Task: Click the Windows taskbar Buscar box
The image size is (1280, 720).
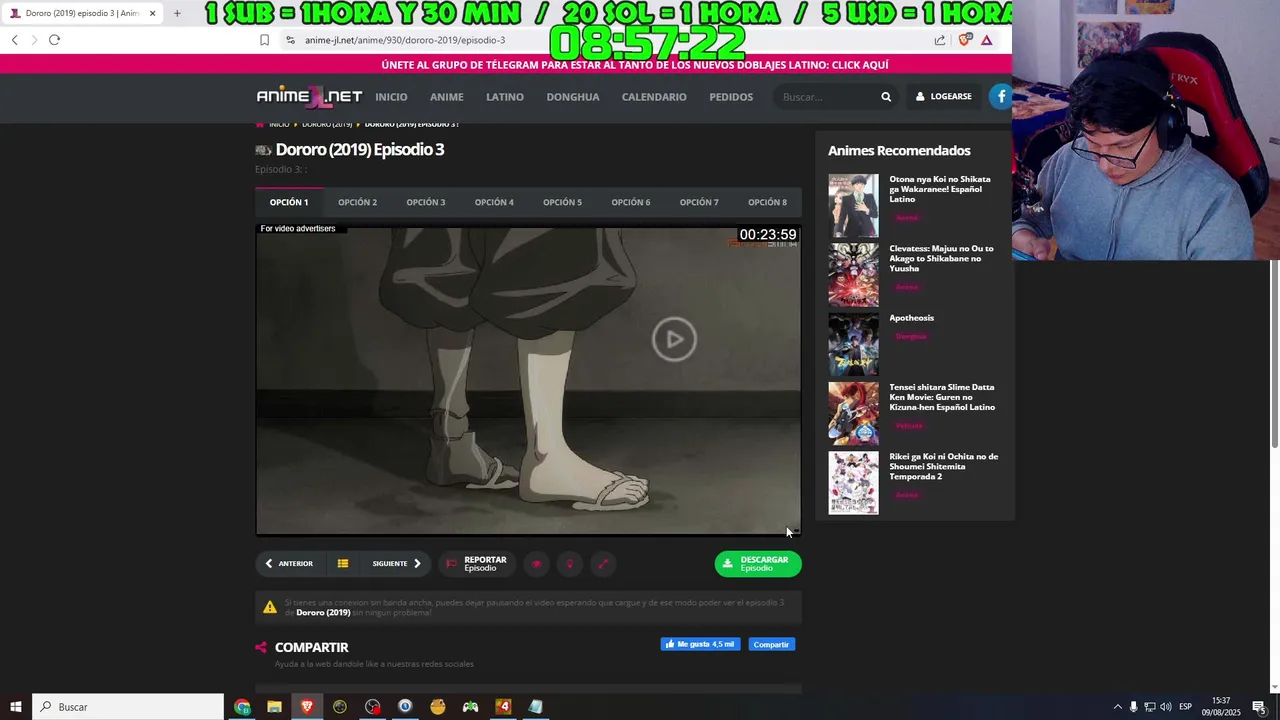Action: pos(128,707)
